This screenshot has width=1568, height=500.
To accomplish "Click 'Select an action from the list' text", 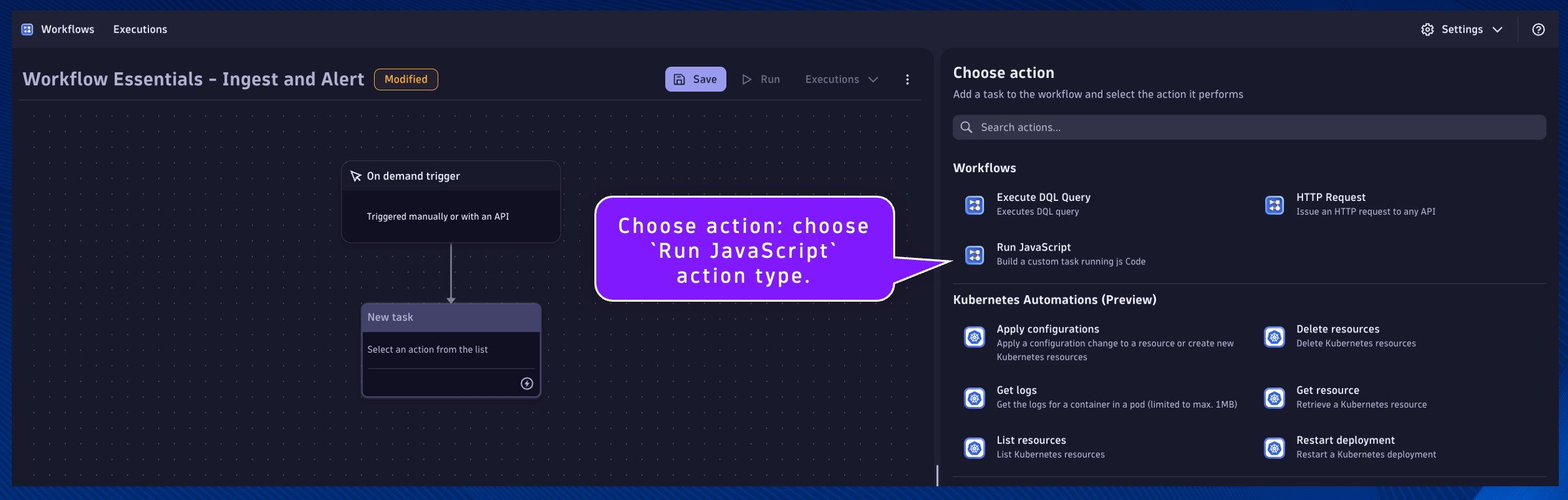I will tap(428, 349).
